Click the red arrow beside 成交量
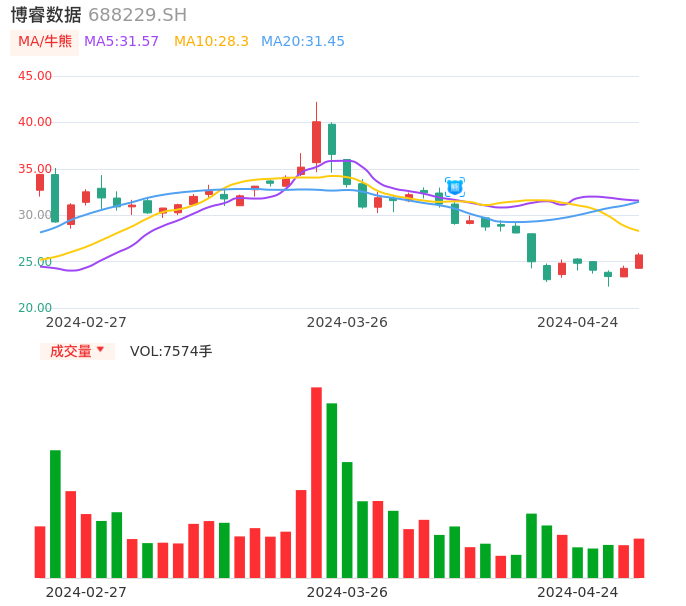The width and height of the screenshot is (686, 606). coord(101,351)
